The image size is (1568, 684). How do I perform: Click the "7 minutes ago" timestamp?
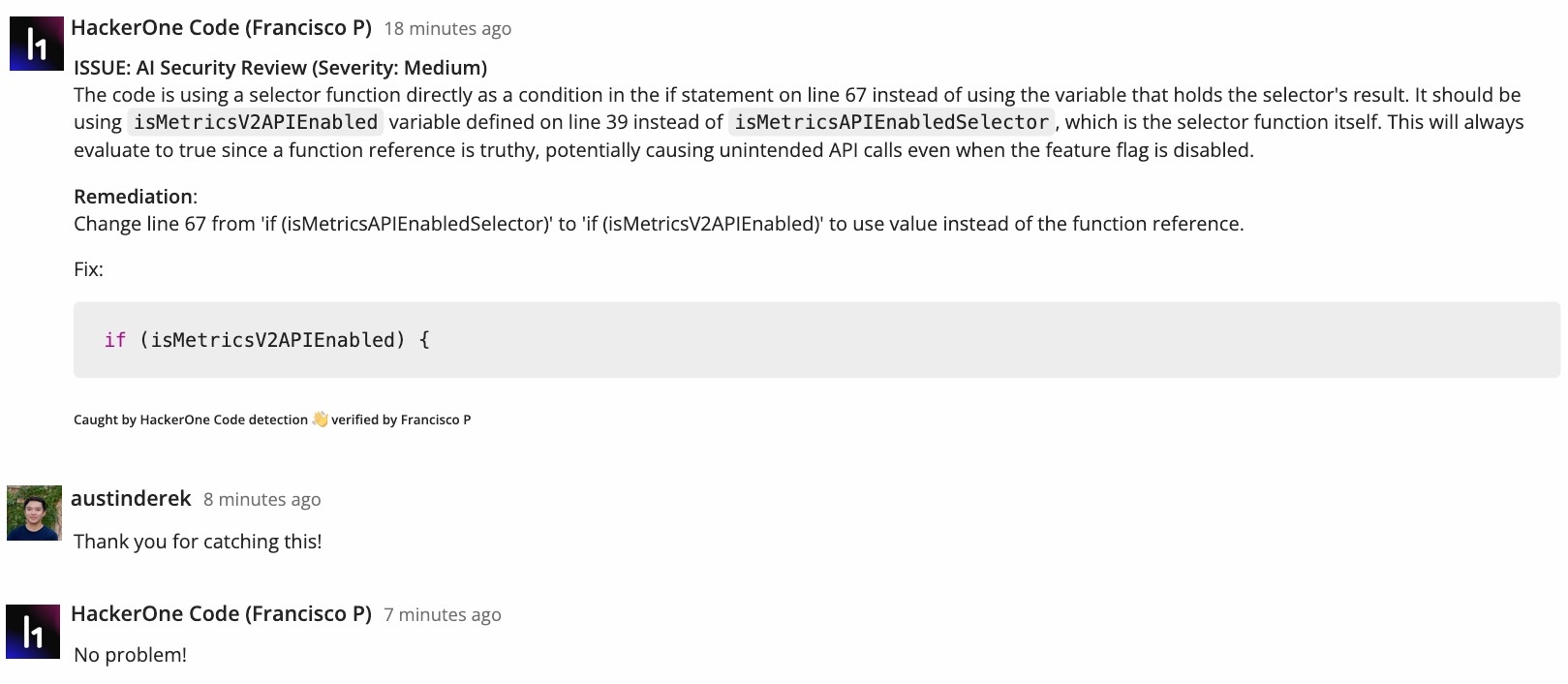[x=443, y=615]
